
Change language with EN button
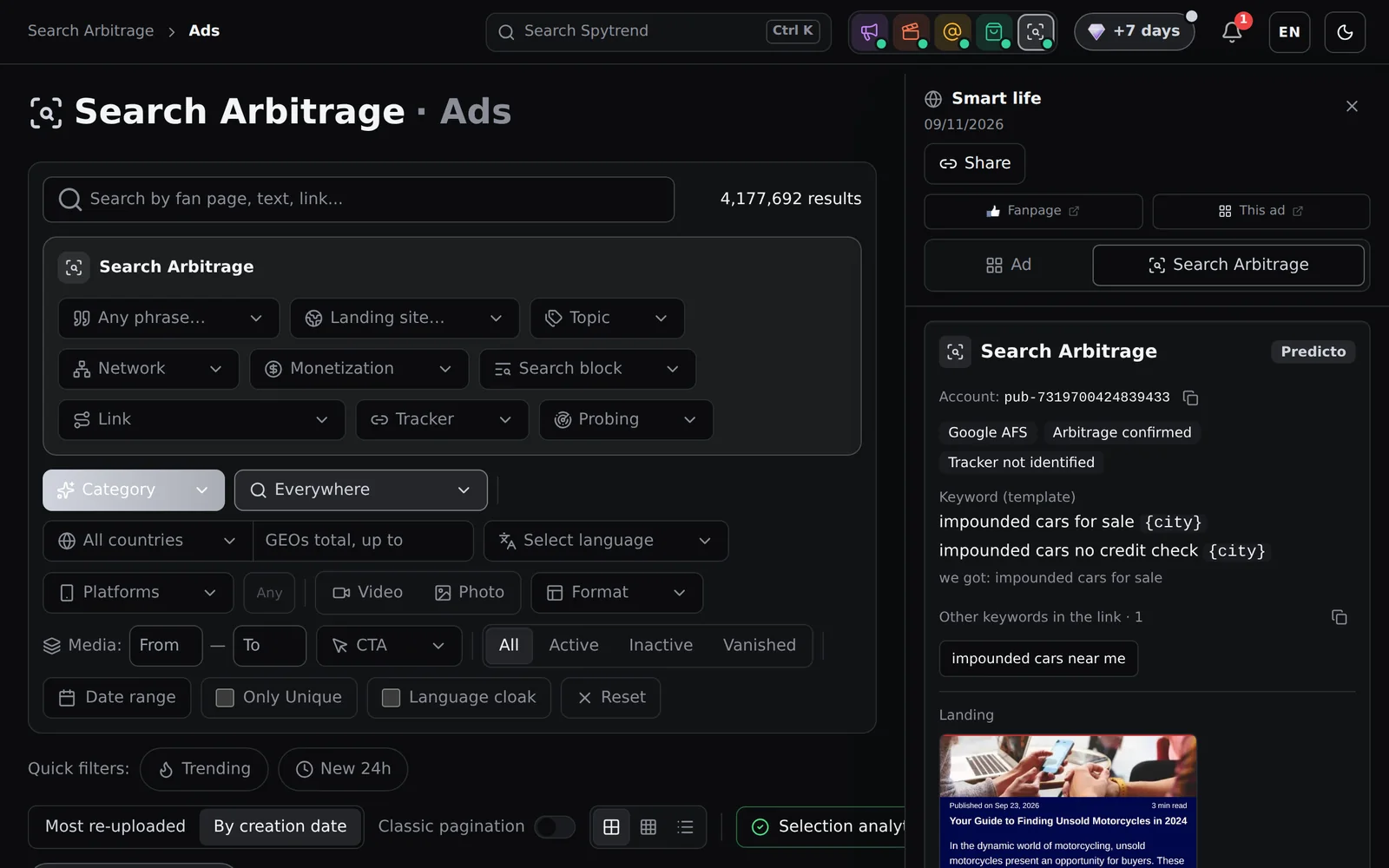tap(1289, 32)
